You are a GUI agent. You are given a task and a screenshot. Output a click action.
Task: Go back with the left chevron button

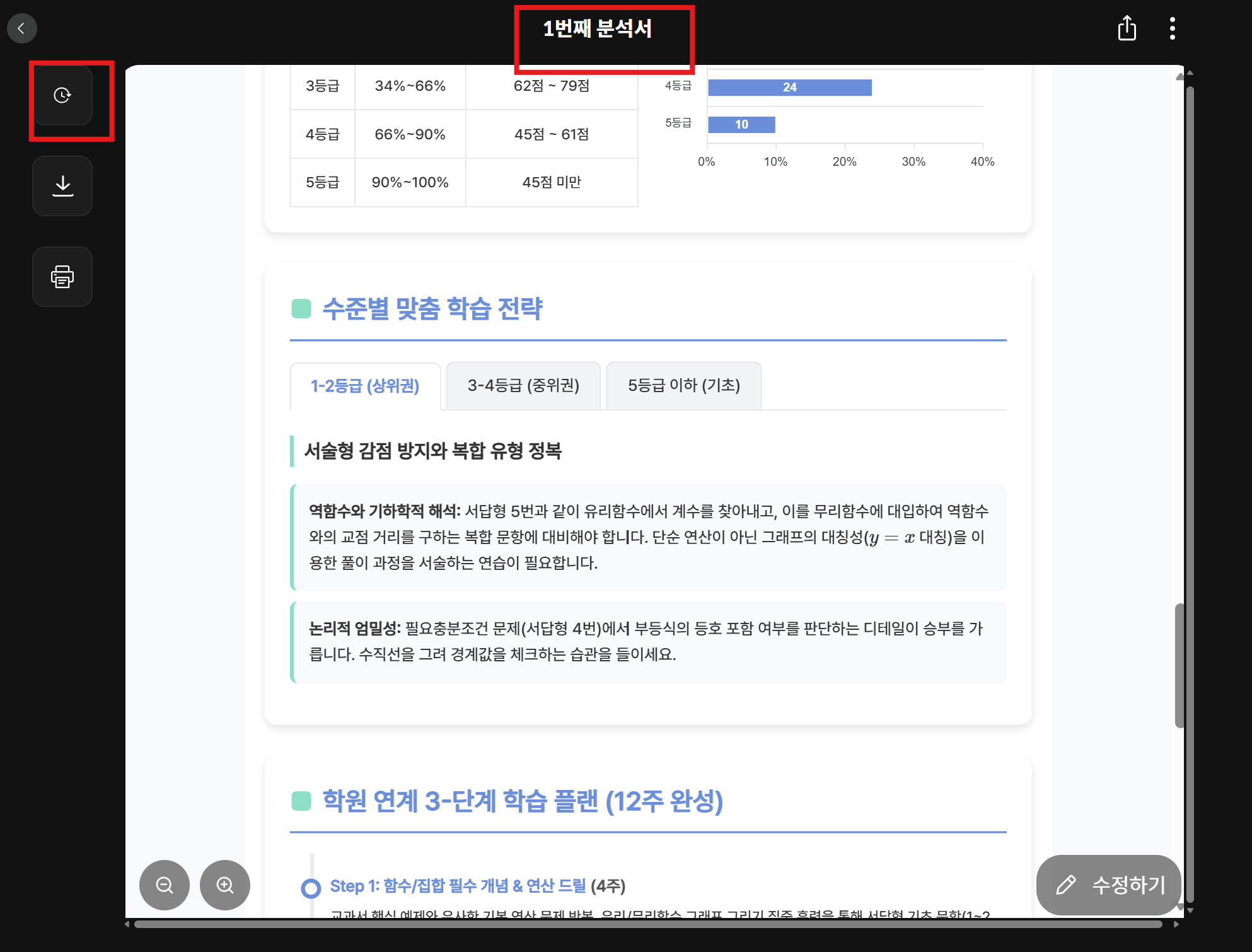click(x=22, y=28)
